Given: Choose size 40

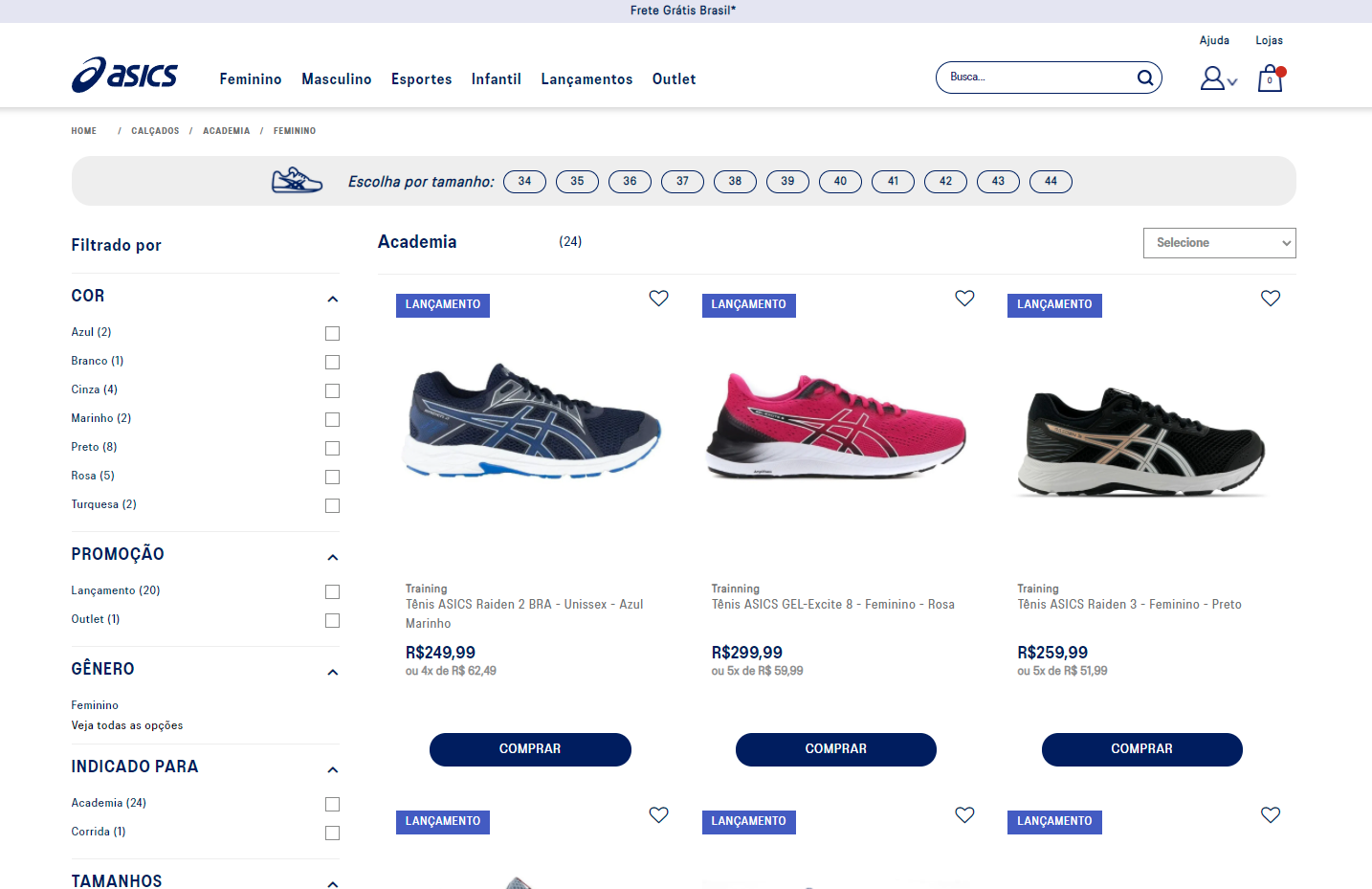Looking at the screenshot, I should [x=840, y=182].
